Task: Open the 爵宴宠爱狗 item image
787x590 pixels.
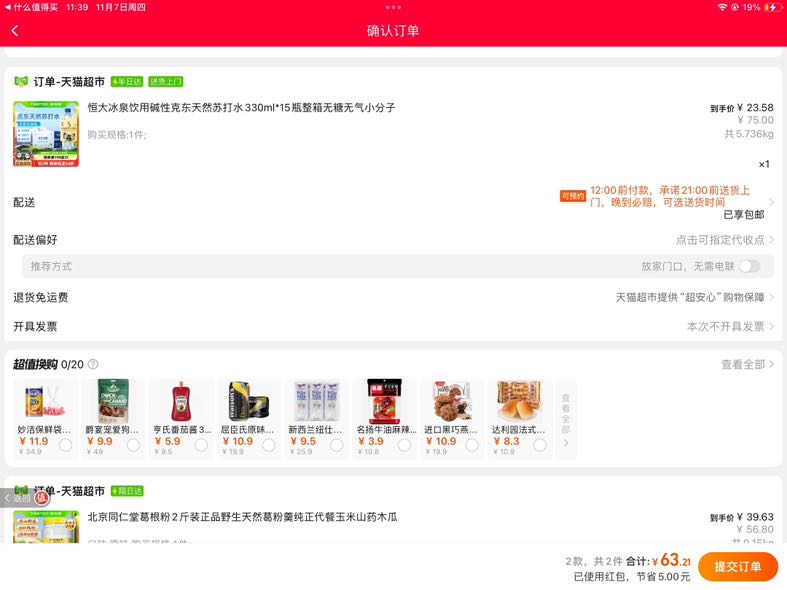Action: tap(113, 401)
